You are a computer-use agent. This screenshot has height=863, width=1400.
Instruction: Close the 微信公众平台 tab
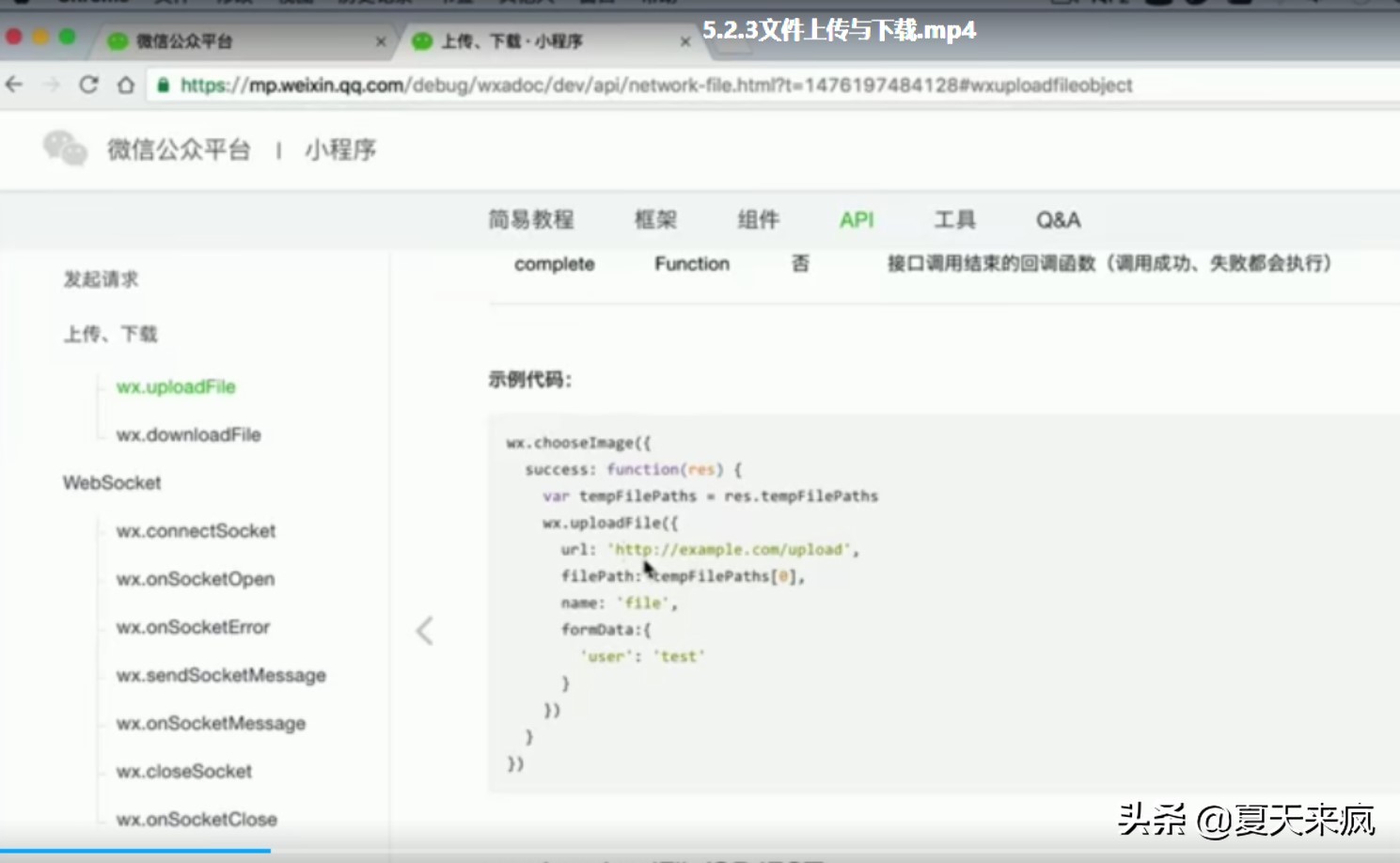point(381,41)
